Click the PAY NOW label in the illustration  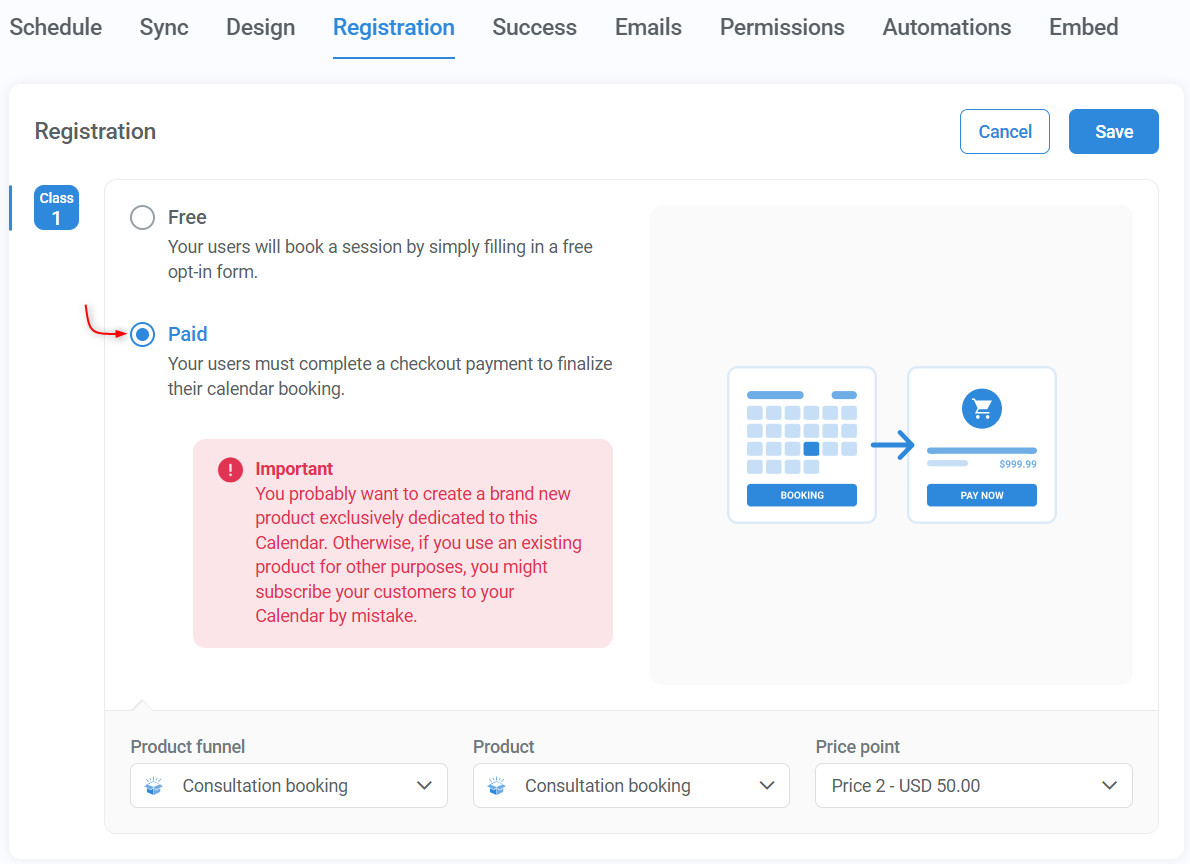[981, 494]
